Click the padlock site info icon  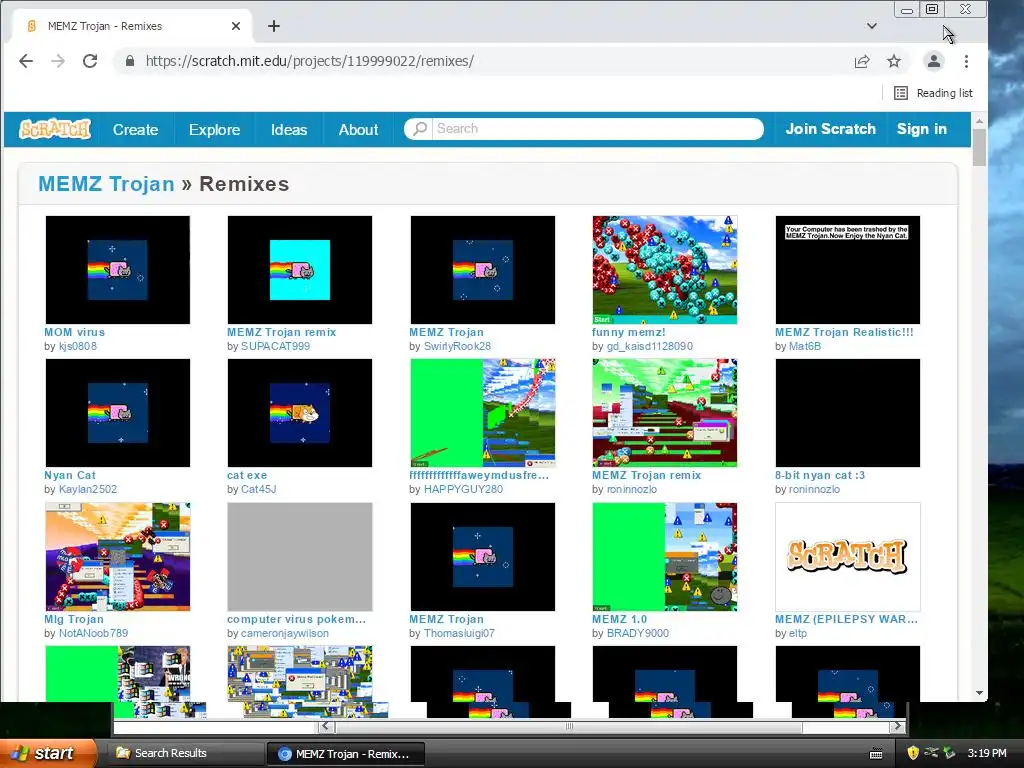point(130,61)
